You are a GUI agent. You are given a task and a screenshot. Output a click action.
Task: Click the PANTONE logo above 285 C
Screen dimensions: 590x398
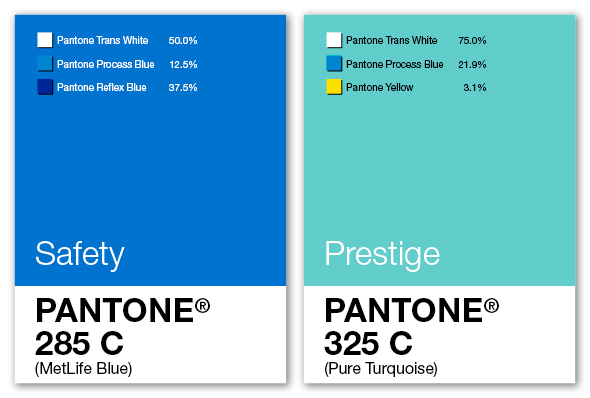click(x=123, y=310)
